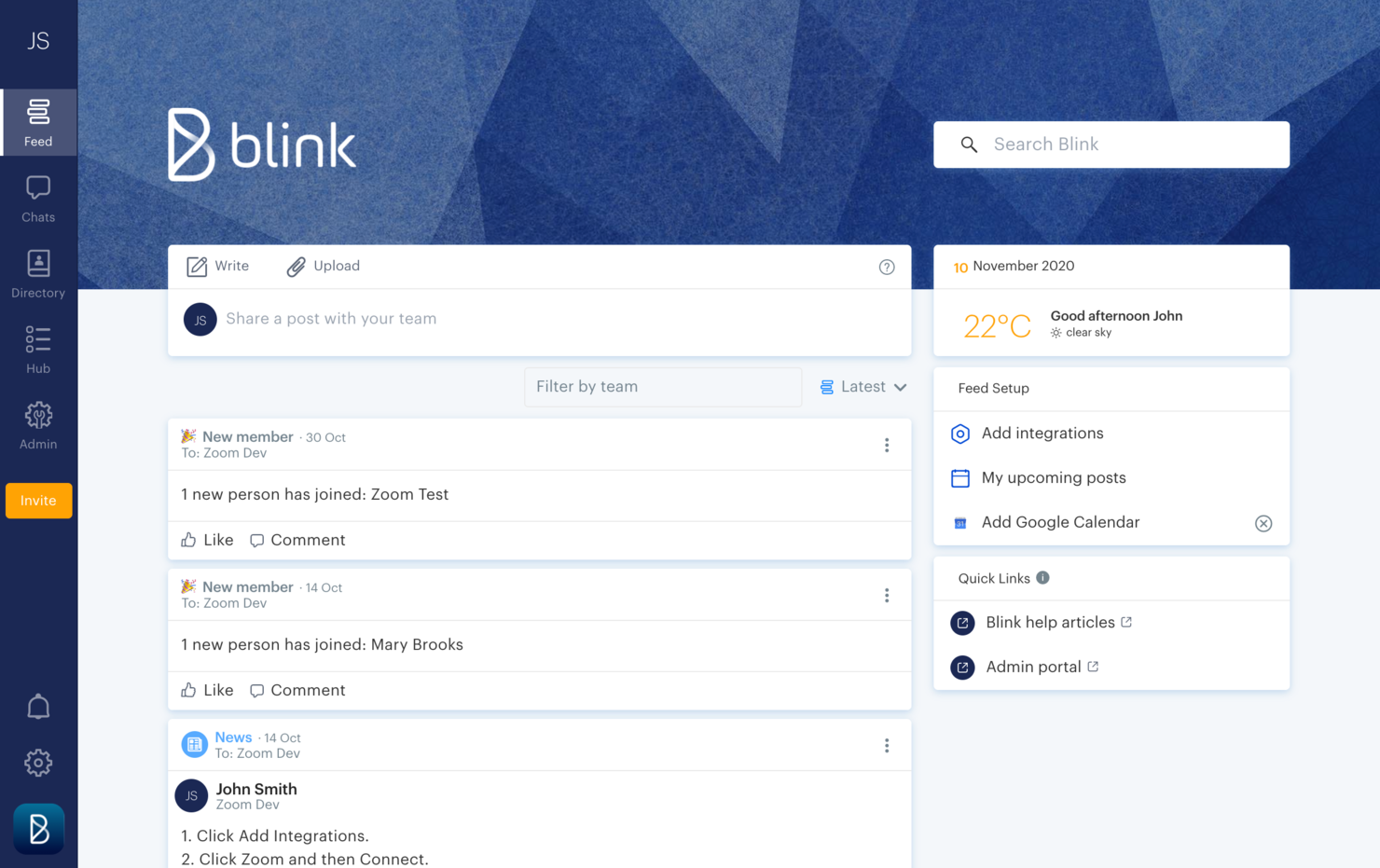1380x868 pixels.
Task: Open Admin settings in the sidebar
Action: click(x=38, y=425)
